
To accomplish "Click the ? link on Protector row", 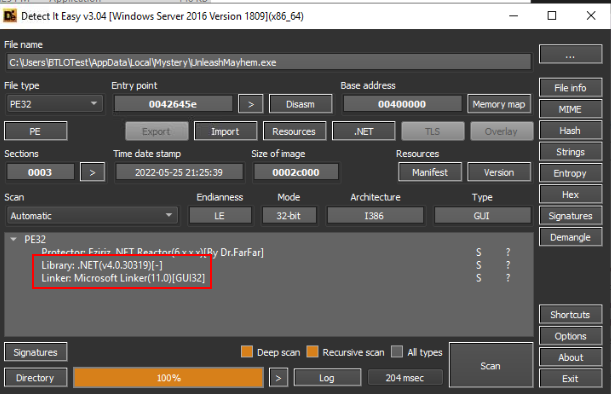I will [x=508, y=253].
